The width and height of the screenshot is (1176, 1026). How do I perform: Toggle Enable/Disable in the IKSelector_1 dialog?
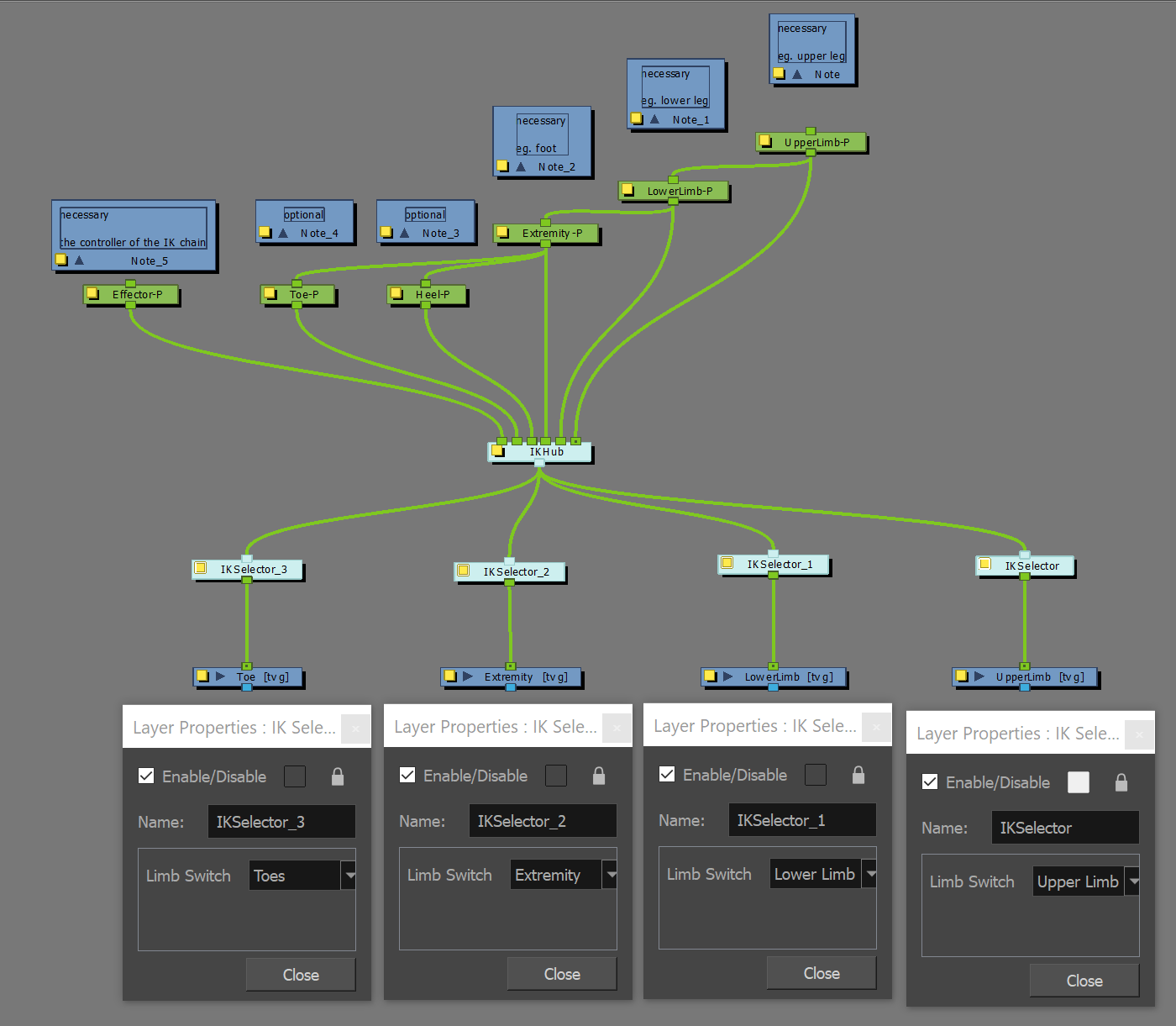pyautogui.click(x=667, y=774)
